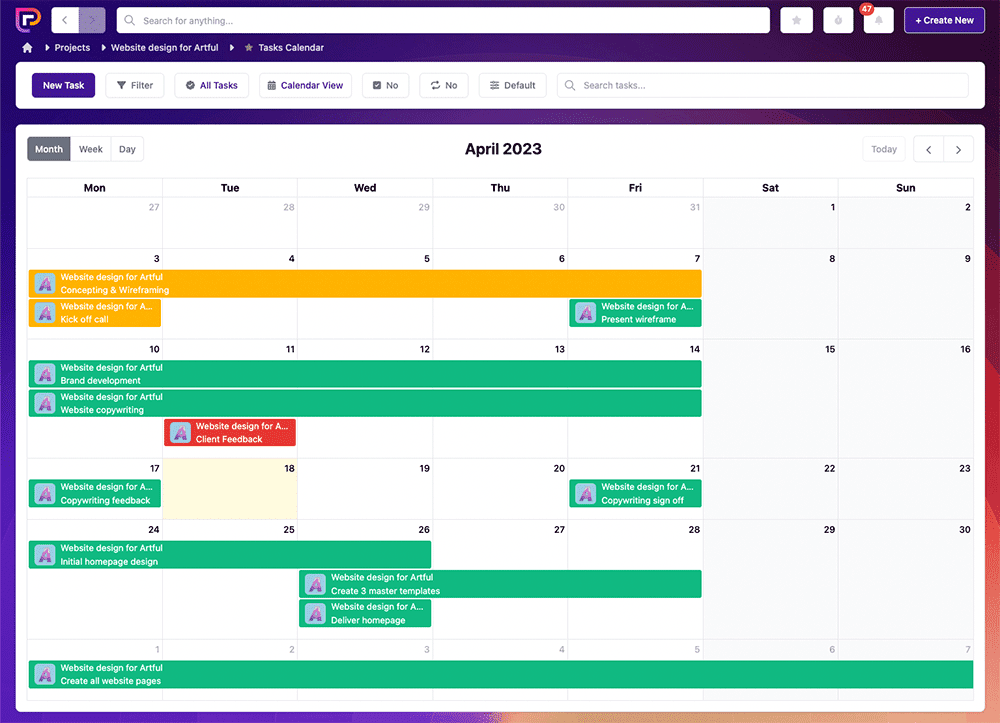Go forward with the right navigation arrow
This screenshot has height=723, width=1000.
click(92, 20)
